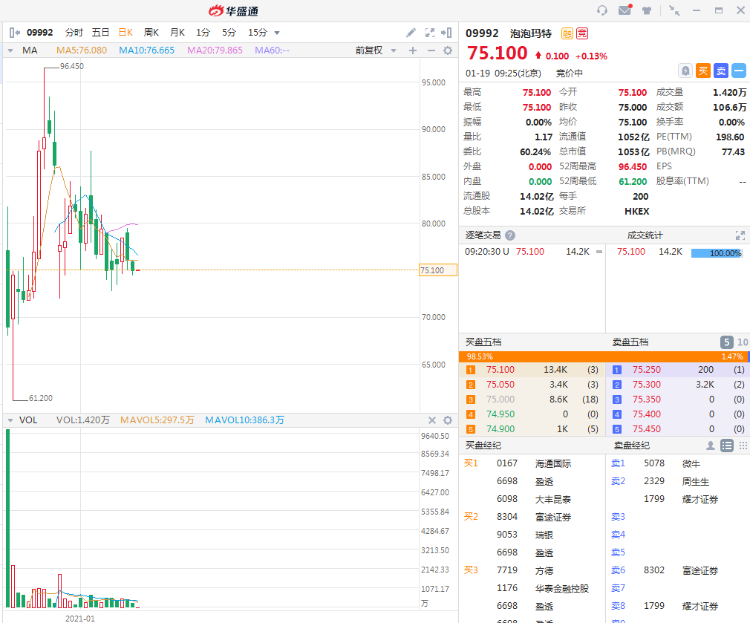Click the orange 买 buy button
Screen dimensions: 750x623
pos(703,70)
